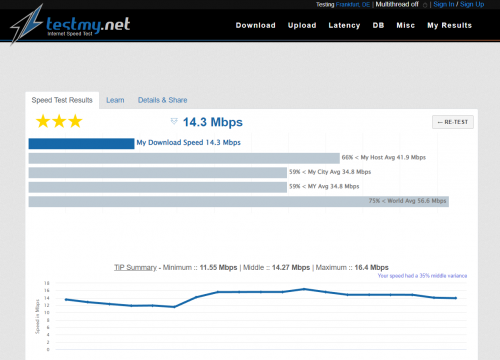Click the Sign In link

click(x=444, y=4)
